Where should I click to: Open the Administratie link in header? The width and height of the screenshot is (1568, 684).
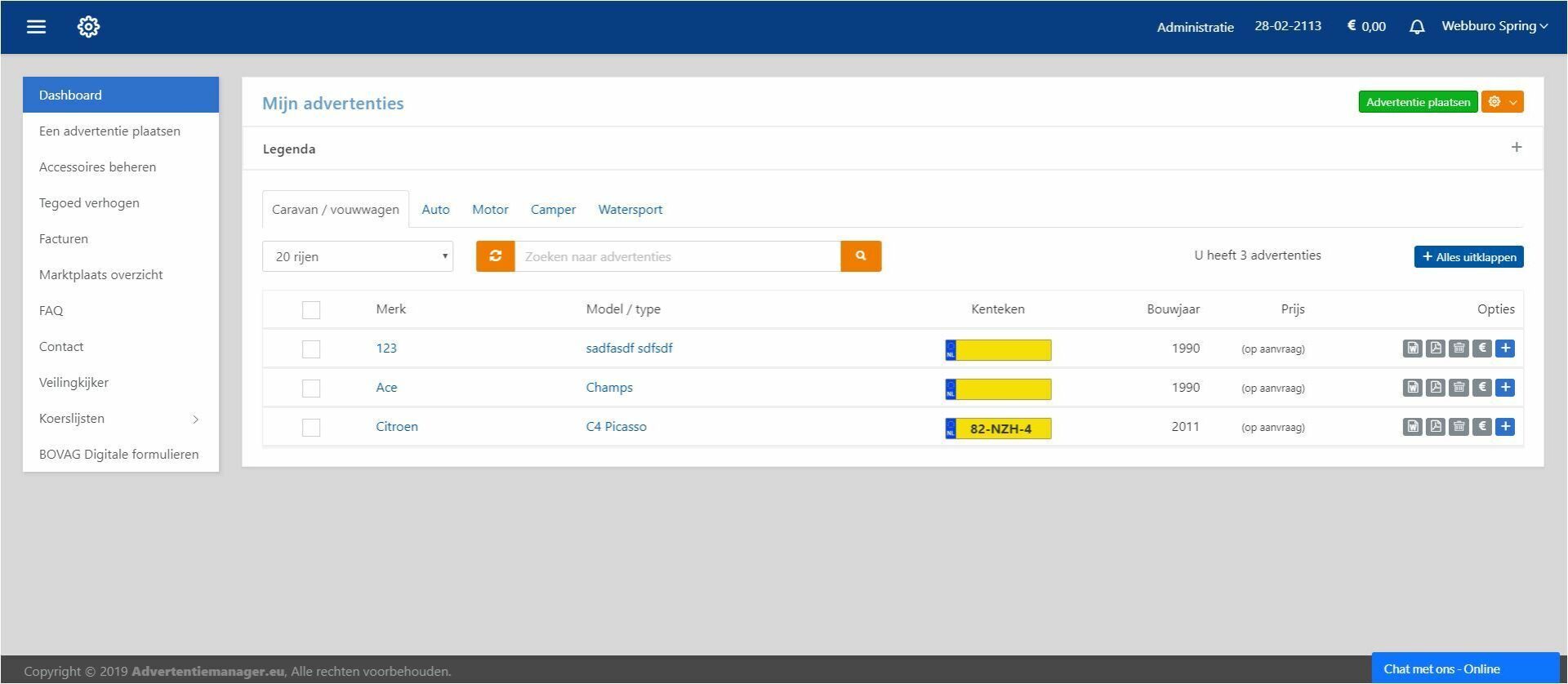(1195, 27)
